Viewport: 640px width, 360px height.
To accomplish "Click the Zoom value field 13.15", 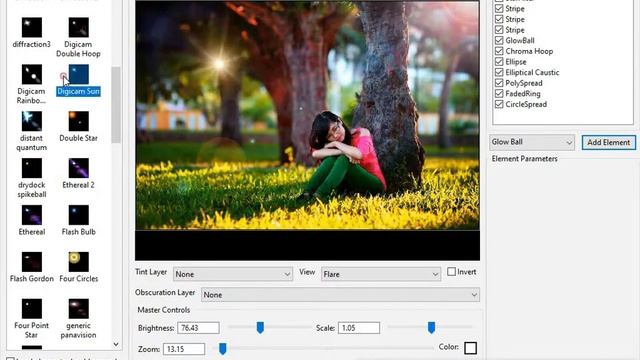I will [x=184, y=349].
